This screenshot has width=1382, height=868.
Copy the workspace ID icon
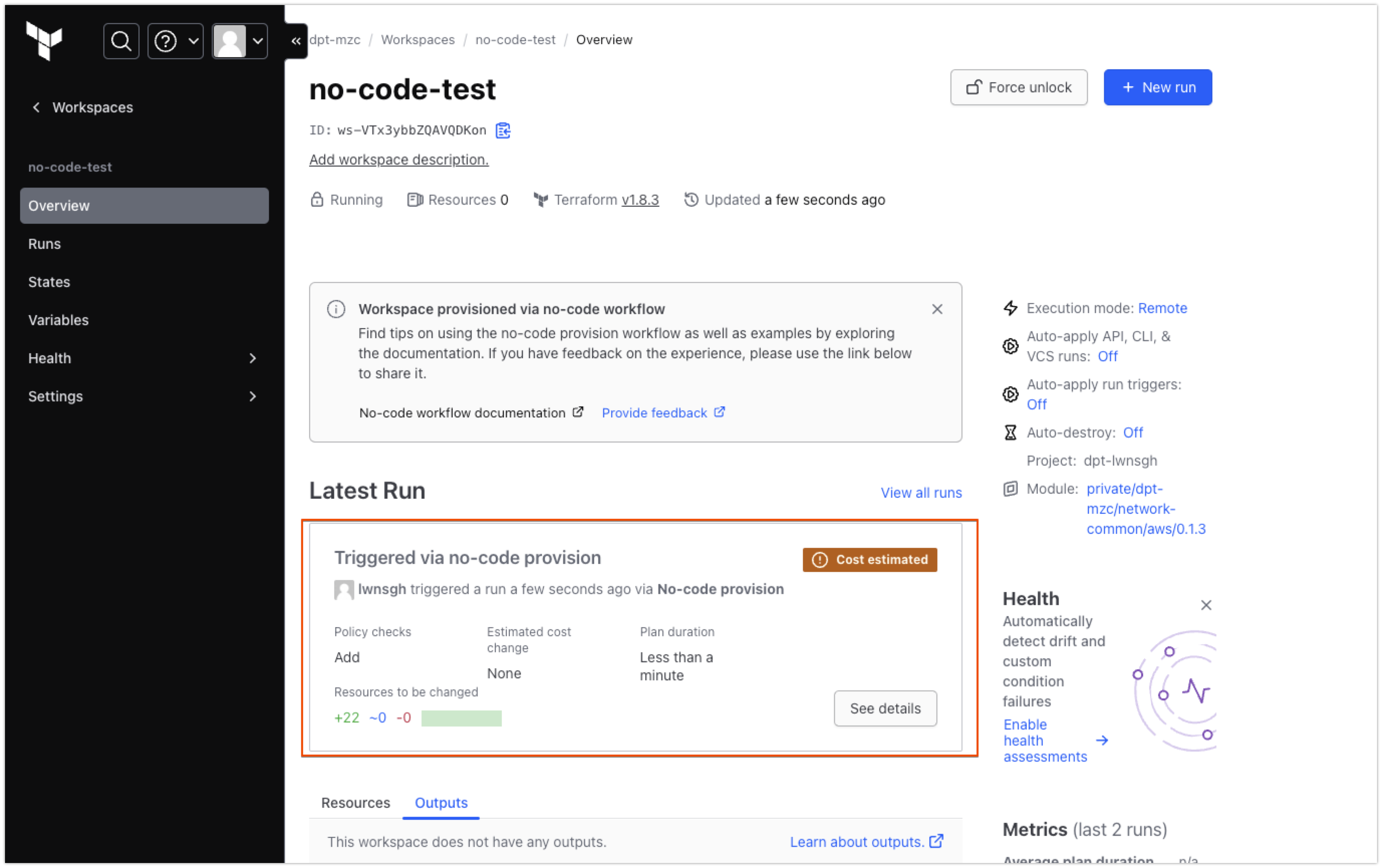[503, 130]
